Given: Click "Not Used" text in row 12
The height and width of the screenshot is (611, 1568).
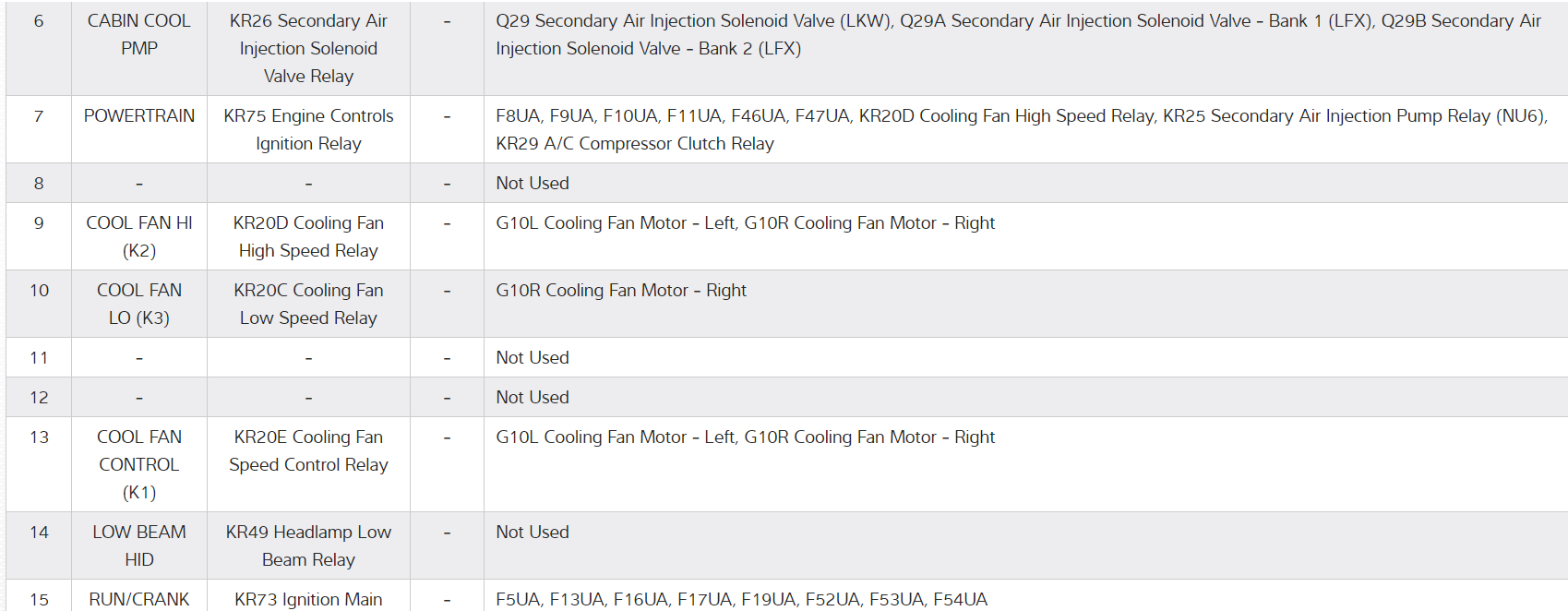Looking at the screenshot, I should [533, 397].
